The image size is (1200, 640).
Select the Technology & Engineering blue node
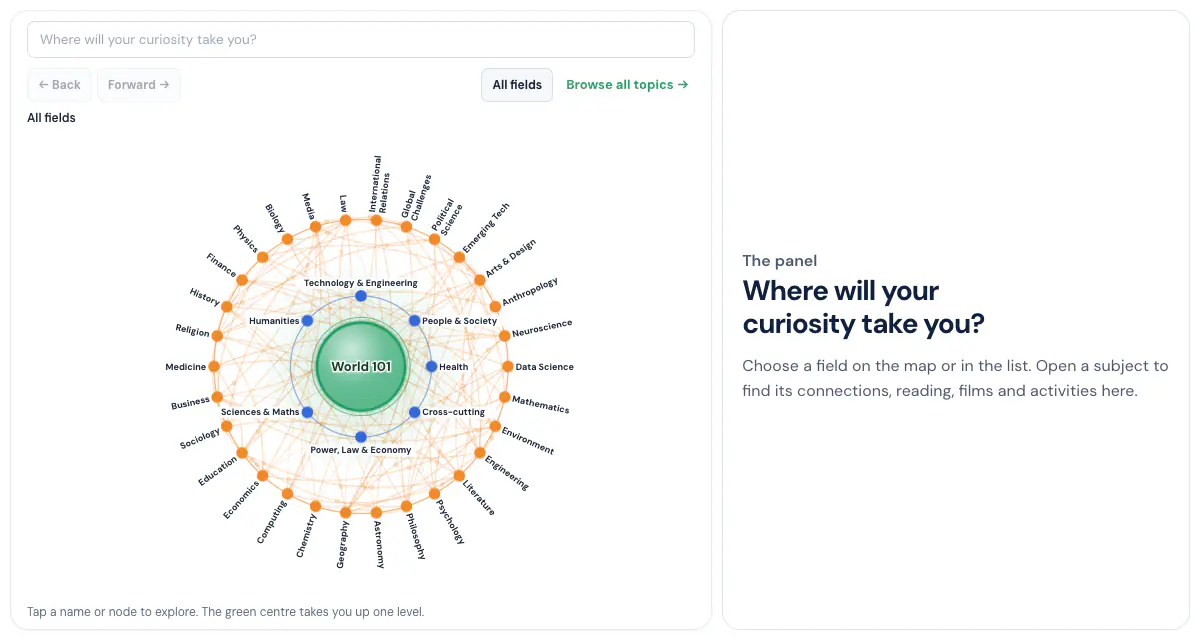[x=361, y=296]
